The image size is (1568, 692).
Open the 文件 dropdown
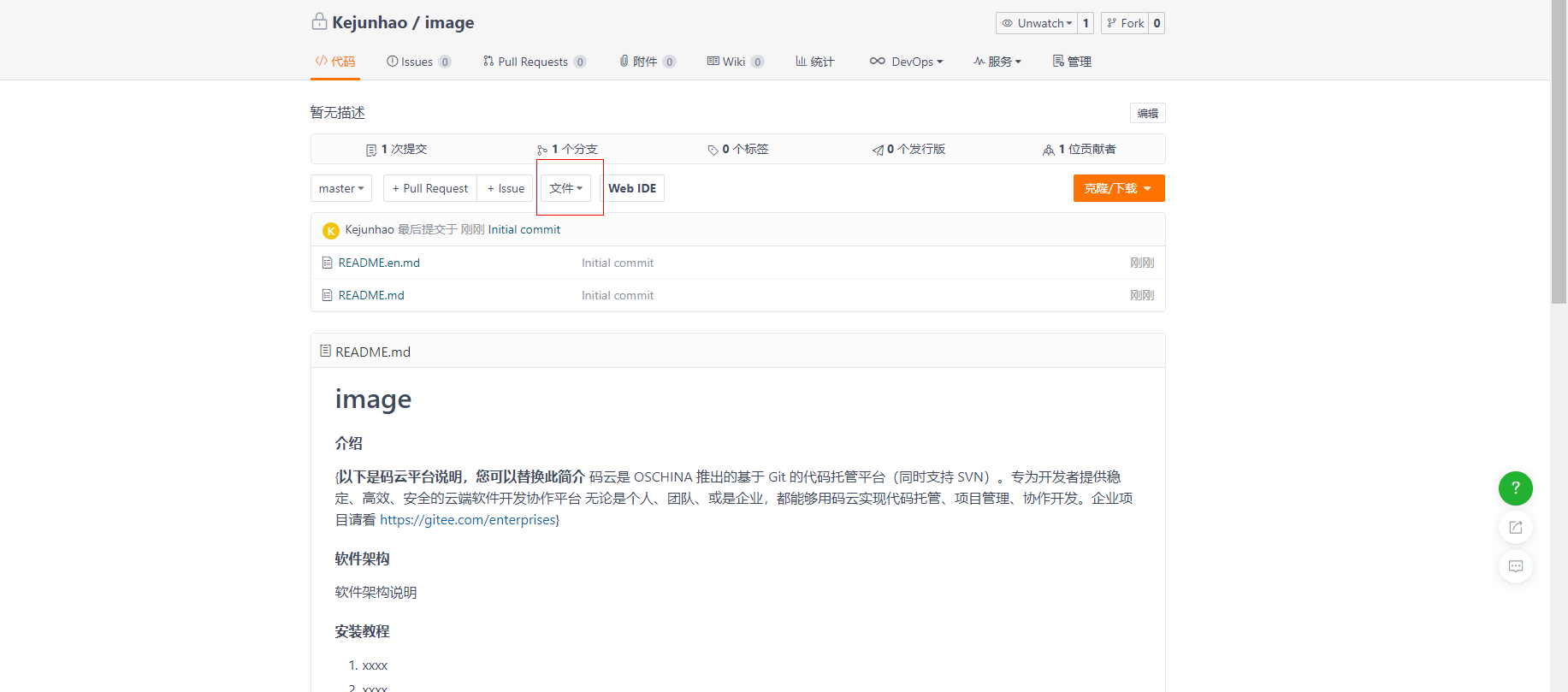pos(565,188)
